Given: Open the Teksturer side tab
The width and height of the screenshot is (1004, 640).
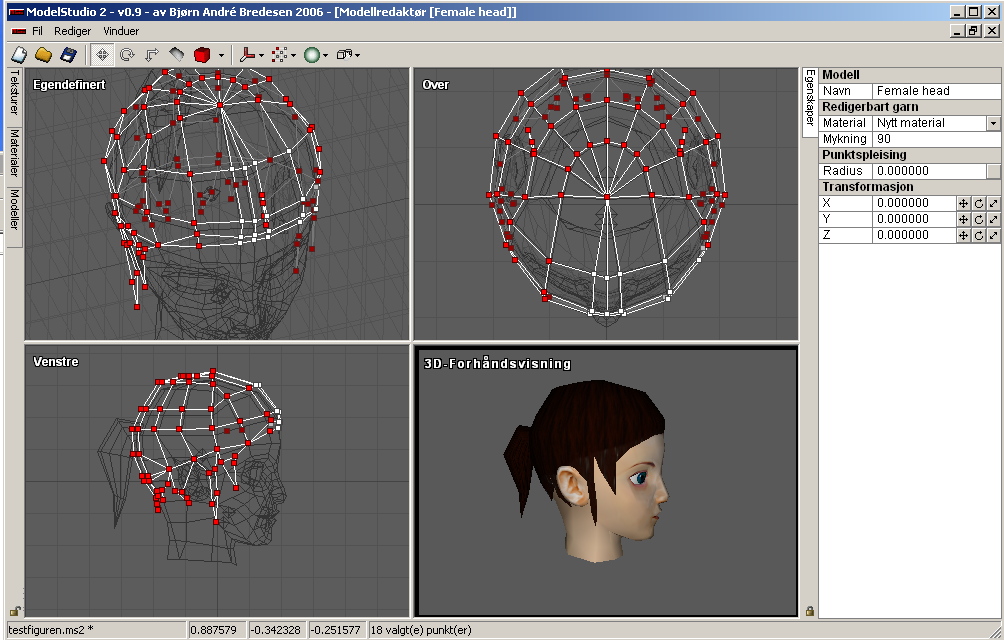Looking at the screenshot, I should [15, 93].
